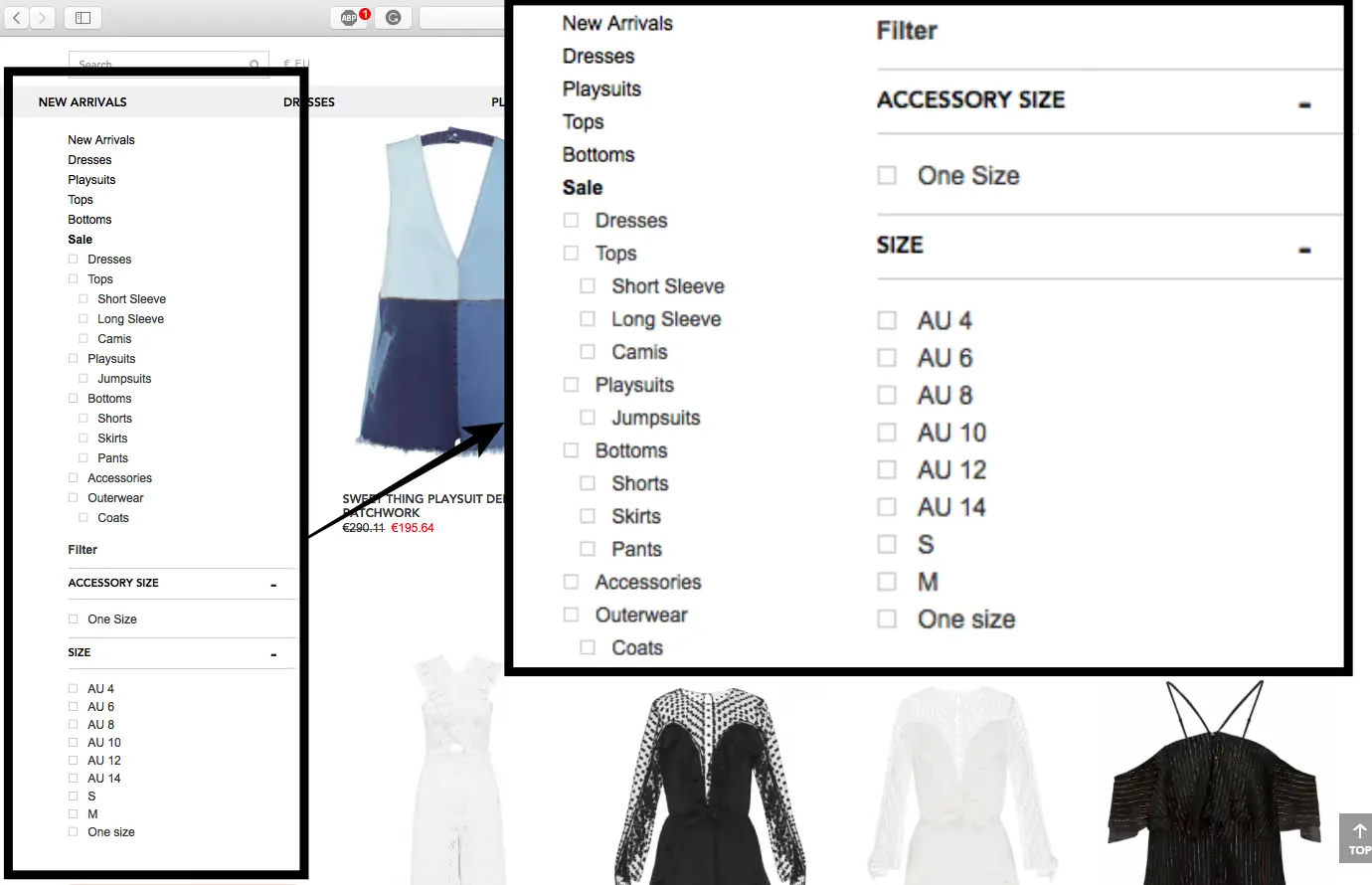
Task: Focus the browser address bar
Action: coord(462,18)
